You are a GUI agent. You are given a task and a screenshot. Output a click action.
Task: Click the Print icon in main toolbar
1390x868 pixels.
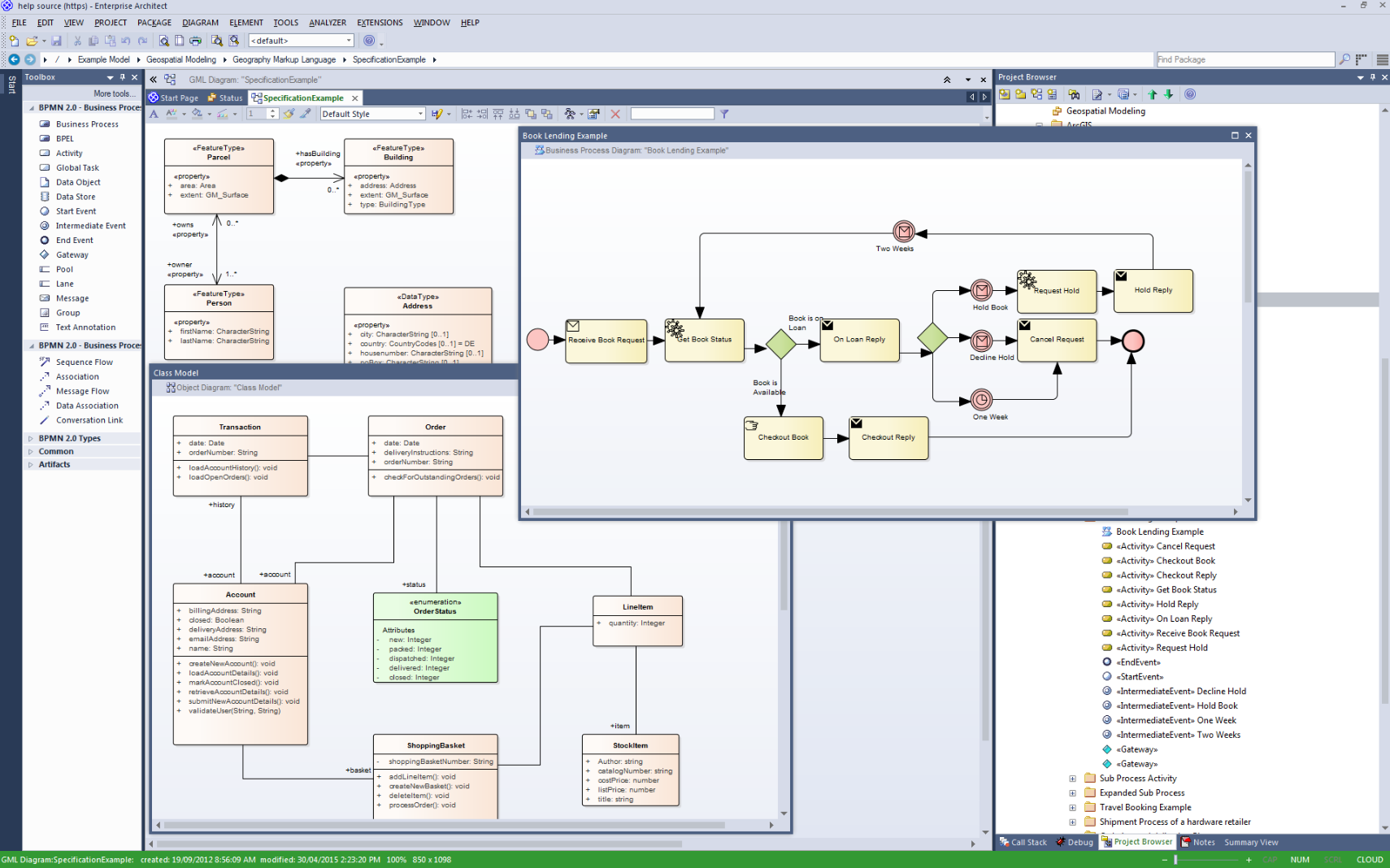195,41
